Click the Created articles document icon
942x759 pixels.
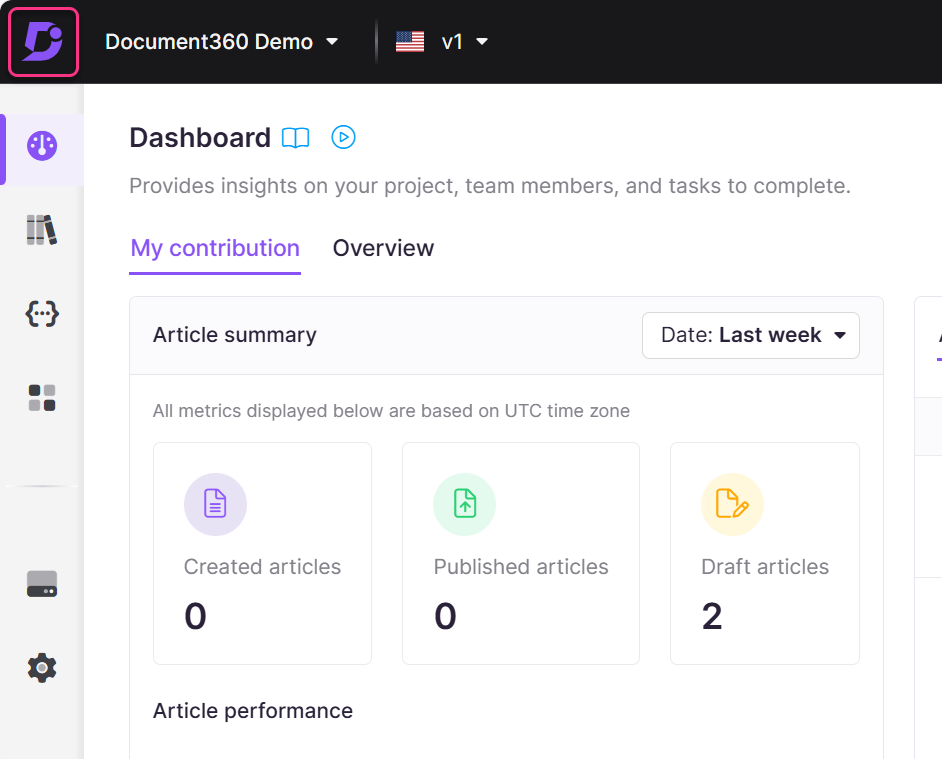coord(215,504)
